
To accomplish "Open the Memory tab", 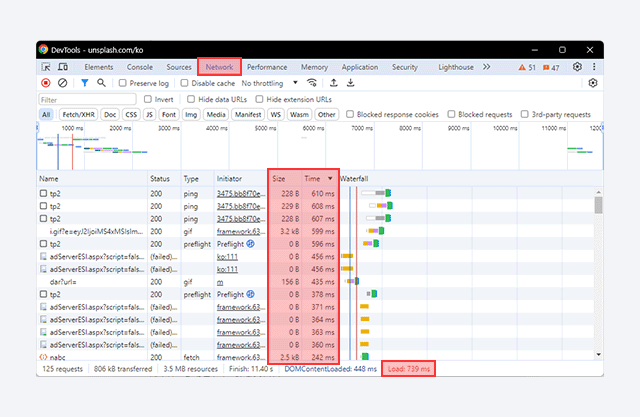I will click(x=314, y=67).
